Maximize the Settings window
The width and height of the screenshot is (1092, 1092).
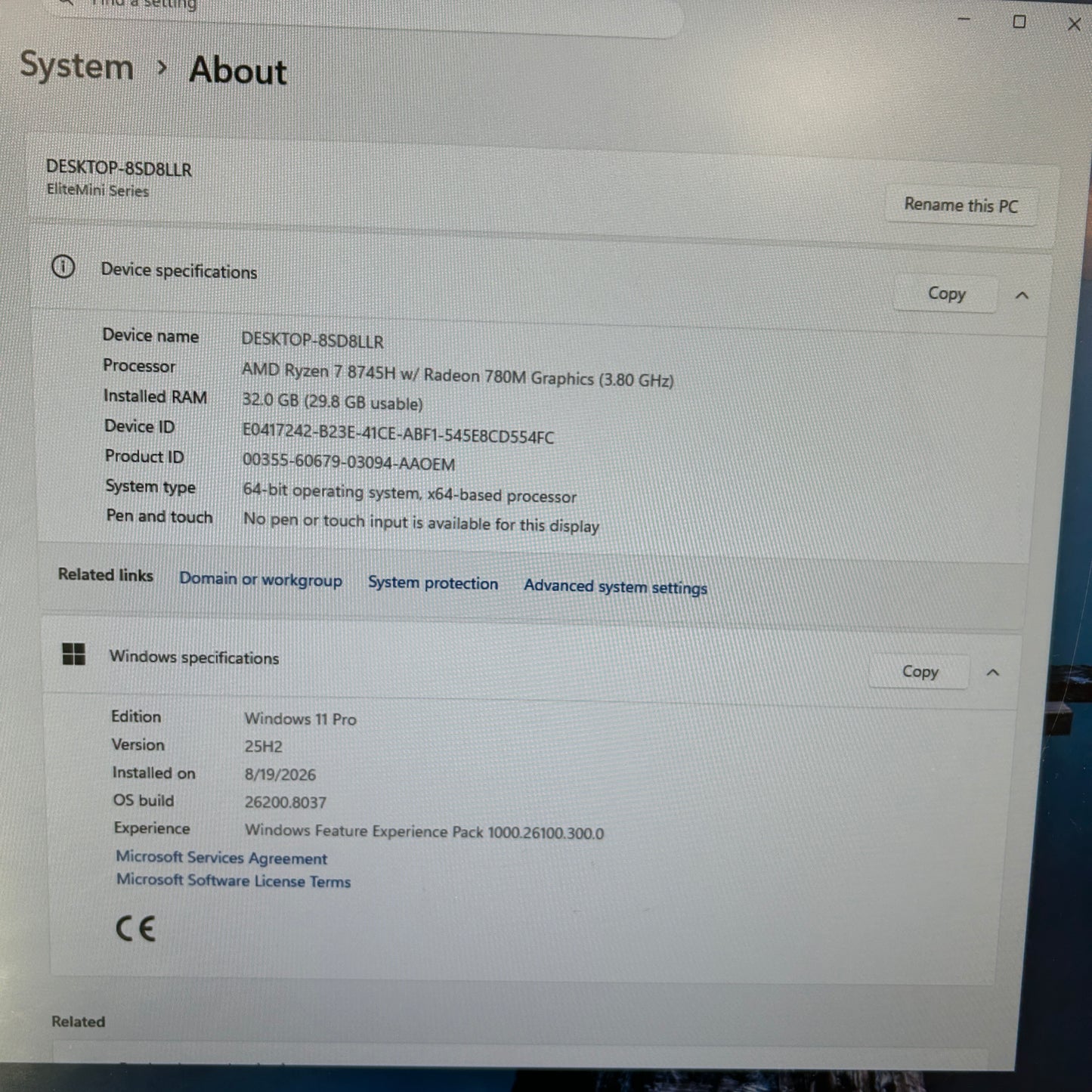[x=1019, y=22]
